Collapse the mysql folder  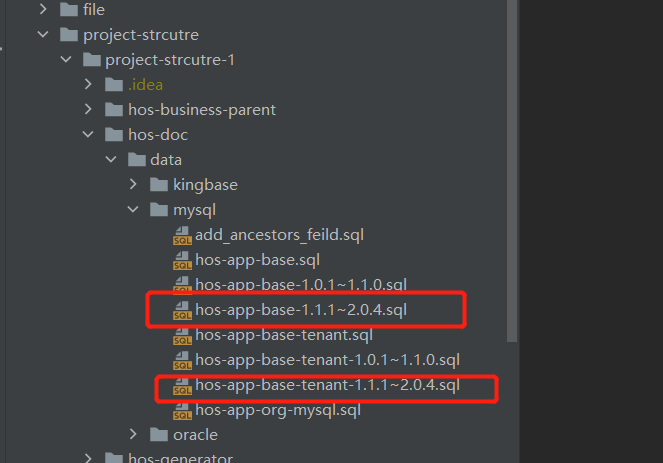(134, 210)
